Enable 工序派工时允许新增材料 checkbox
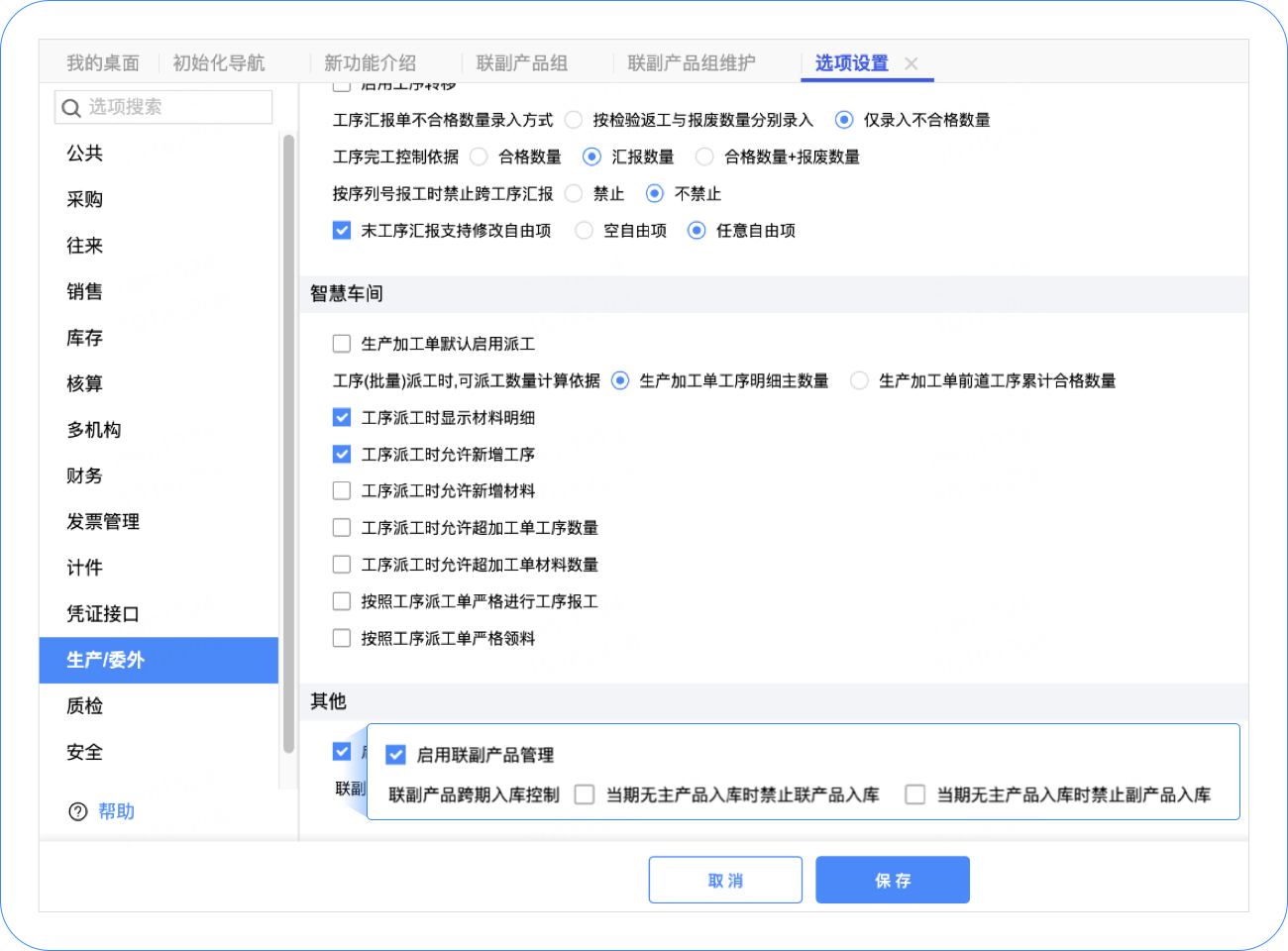Screen dimensions: 1288x951 point(342,490)
